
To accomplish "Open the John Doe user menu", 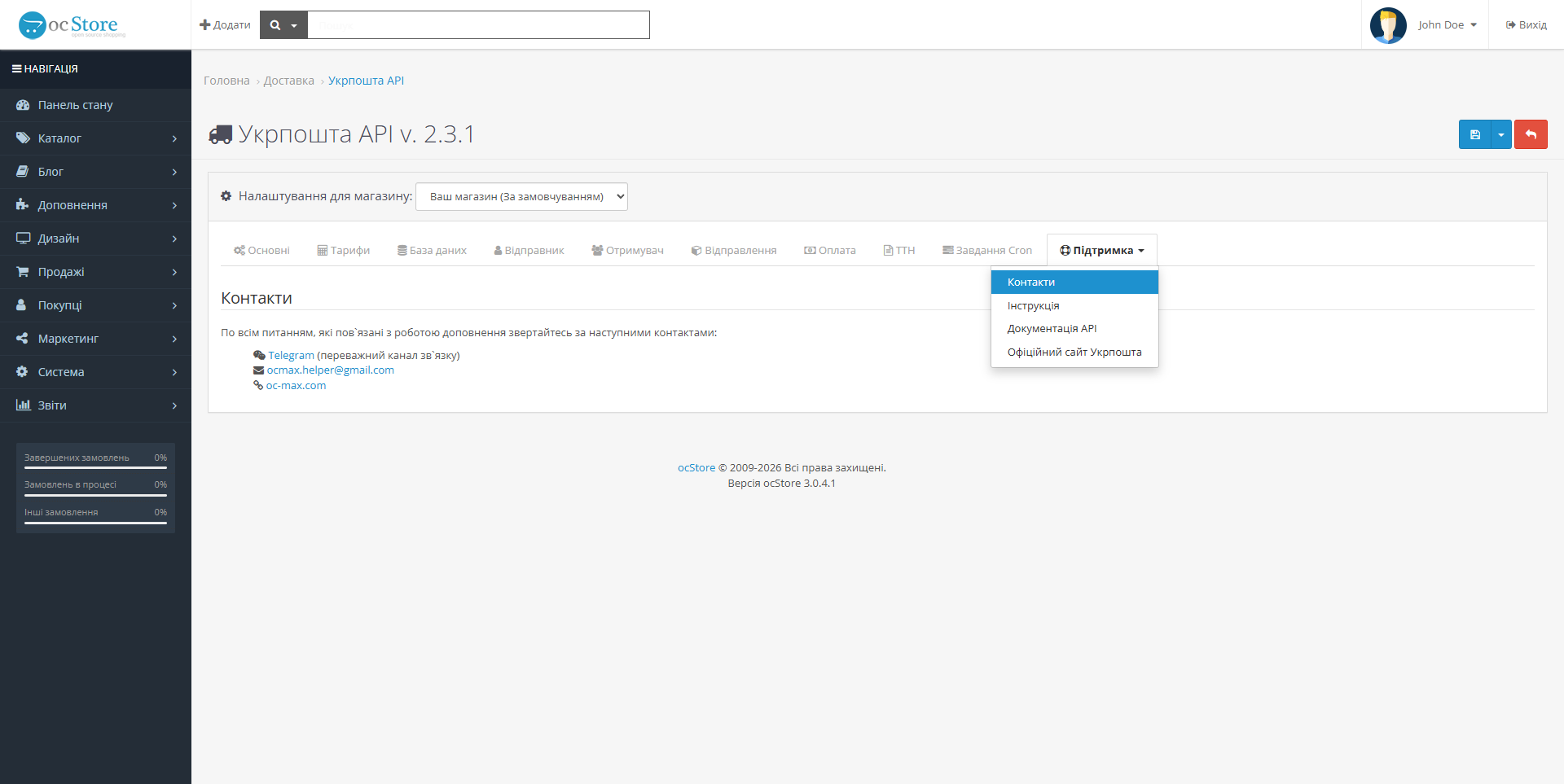I will [1447, 25].
